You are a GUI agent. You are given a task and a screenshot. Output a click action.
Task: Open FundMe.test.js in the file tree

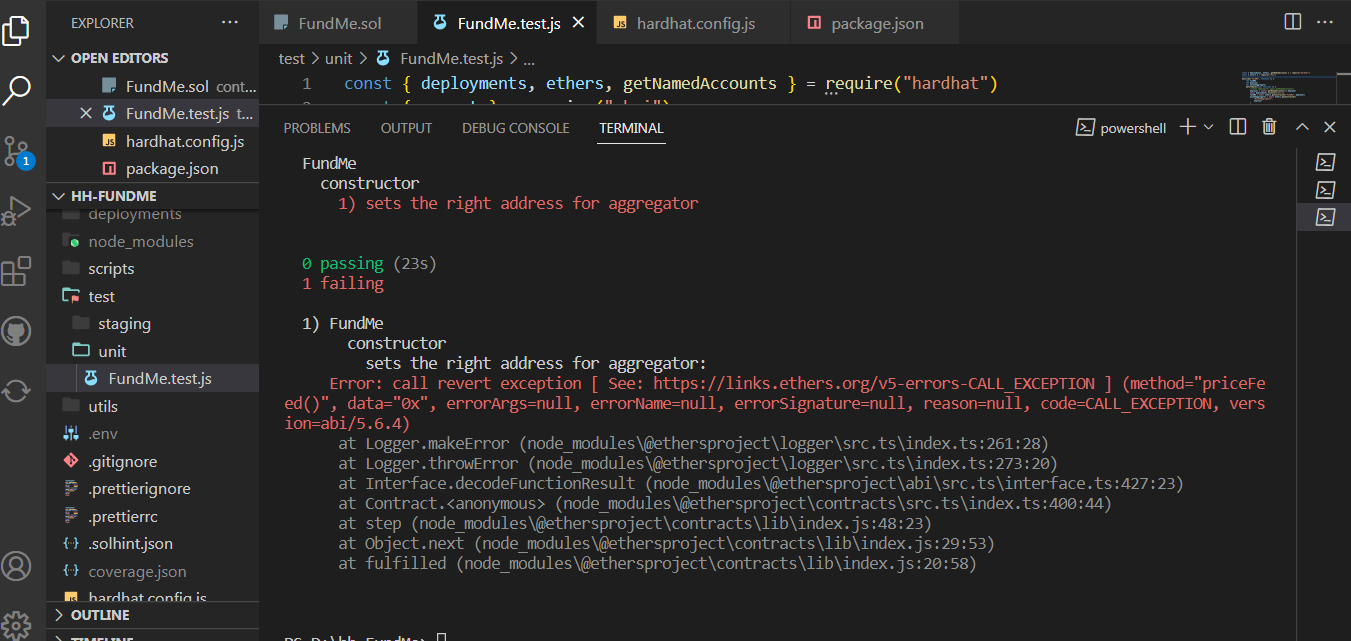pos(153,379)
